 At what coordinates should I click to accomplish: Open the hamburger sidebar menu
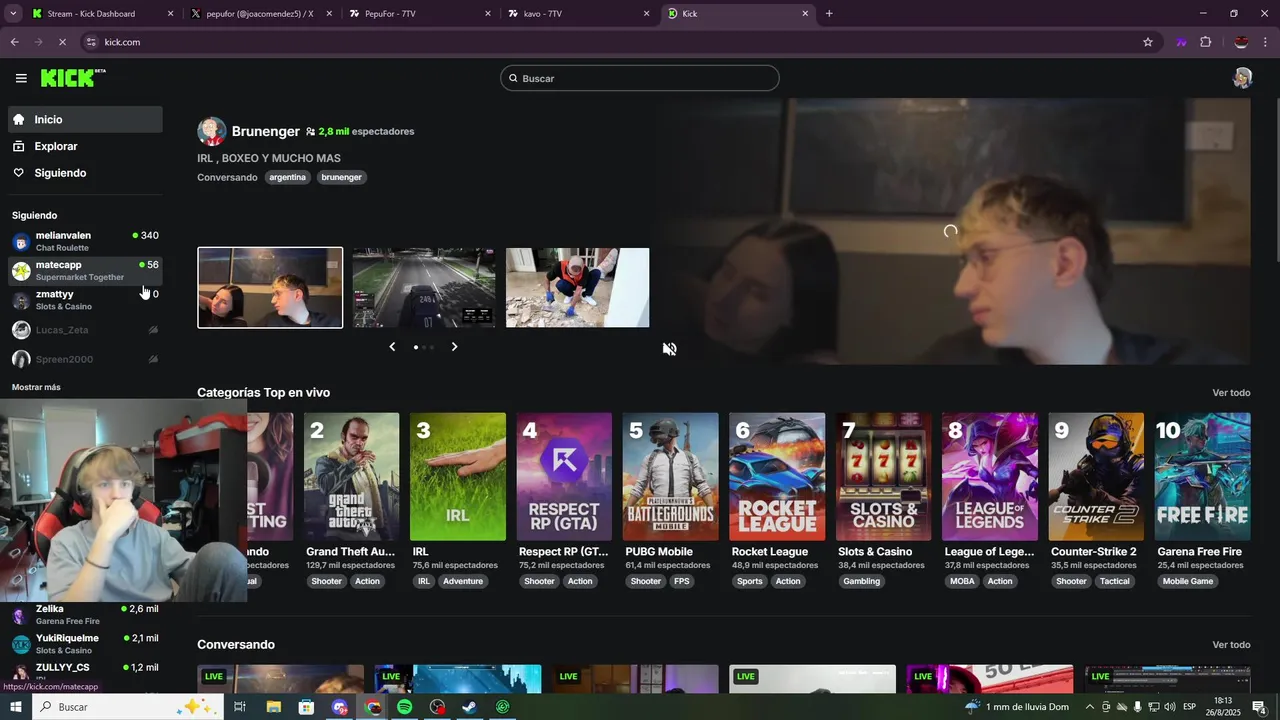21,78
